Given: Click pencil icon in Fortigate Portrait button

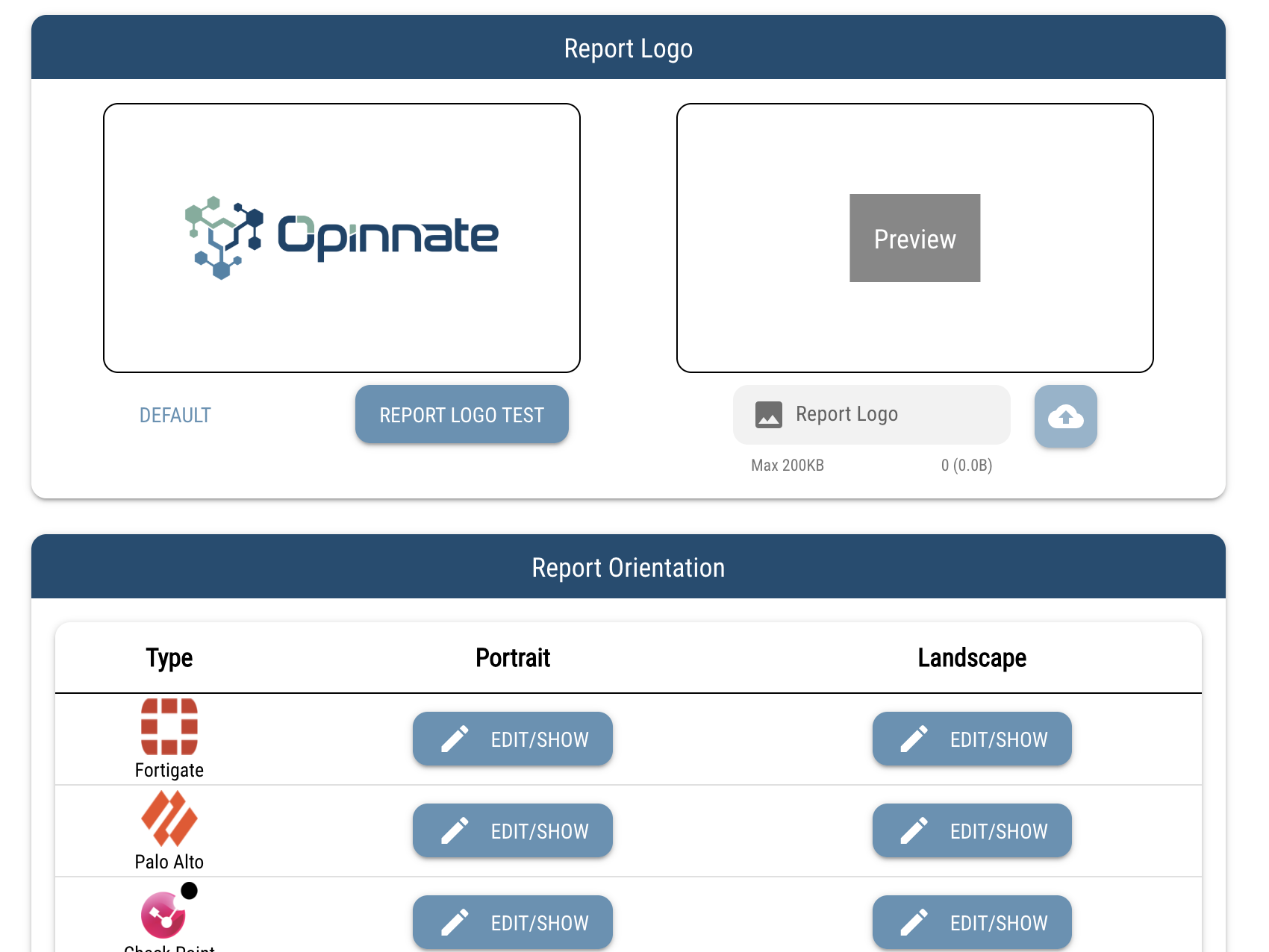Looking at the screenshot, I should (455, 739).
